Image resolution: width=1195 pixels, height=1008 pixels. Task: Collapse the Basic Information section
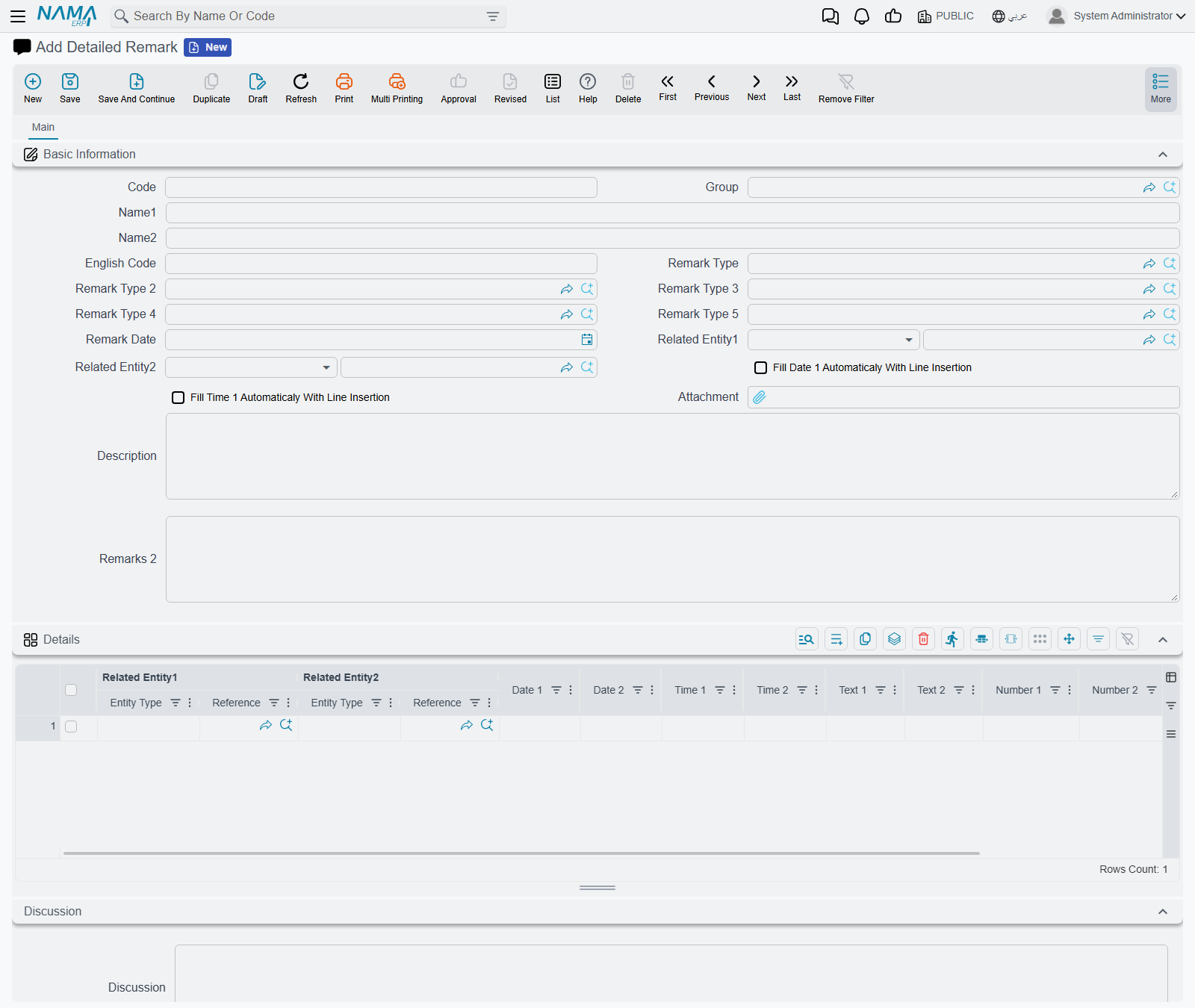1163,155
